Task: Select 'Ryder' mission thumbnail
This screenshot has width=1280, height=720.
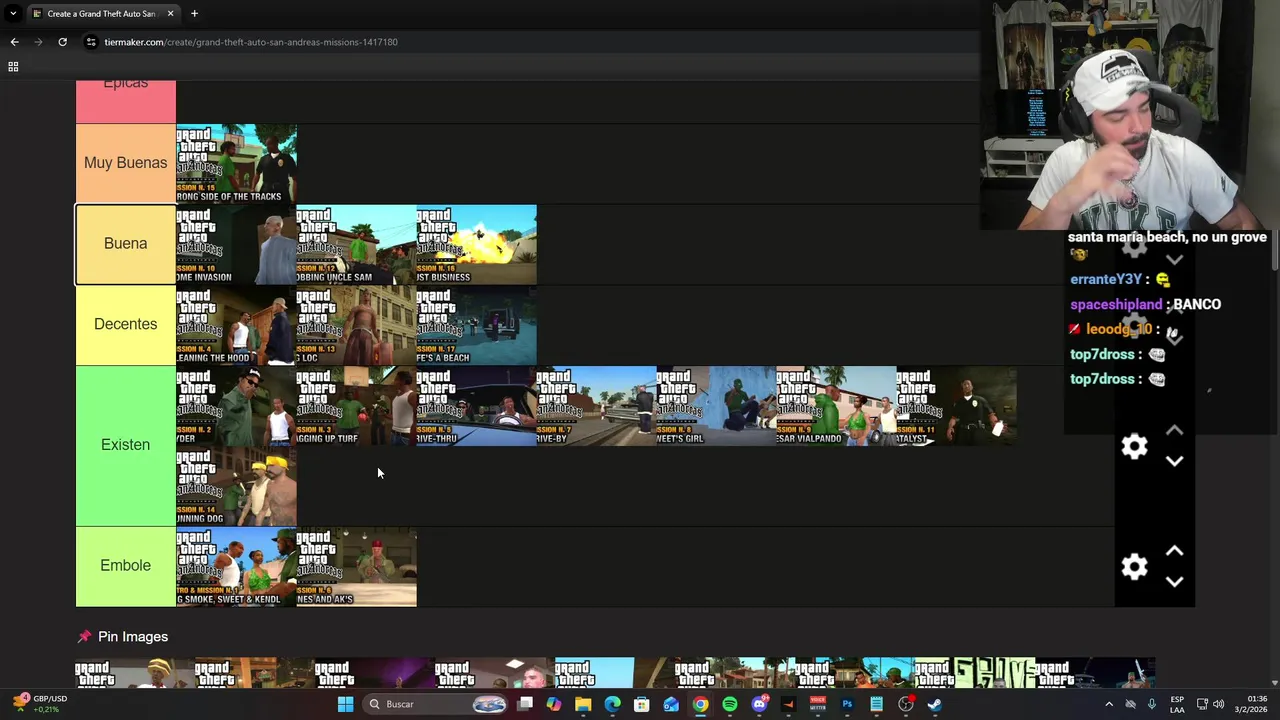Action: pos(236,406)
